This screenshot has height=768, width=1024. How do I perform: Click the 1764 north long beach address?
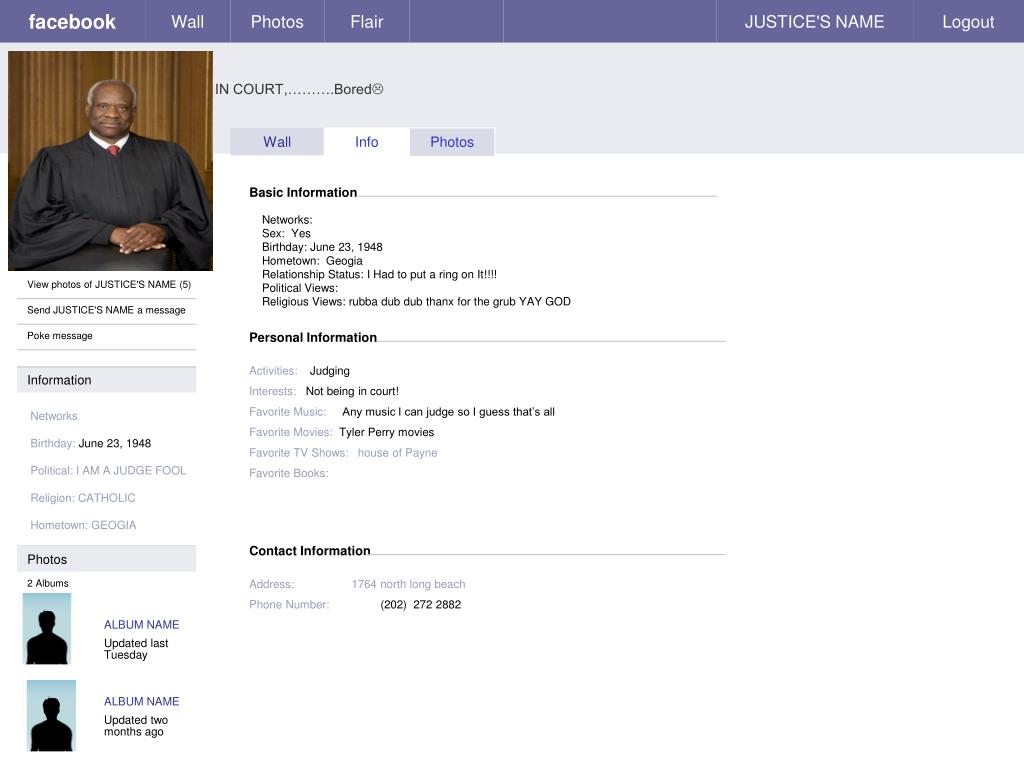[408, 584]
